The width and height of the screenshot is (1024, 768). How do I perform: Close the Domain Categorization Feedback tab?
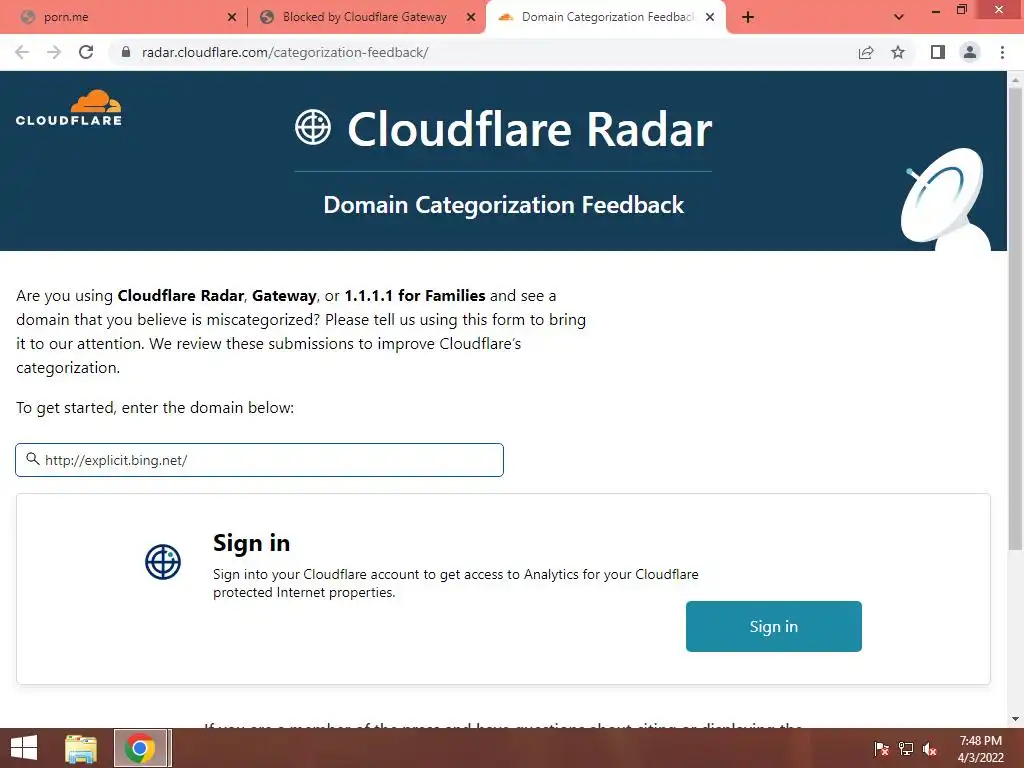710,18
